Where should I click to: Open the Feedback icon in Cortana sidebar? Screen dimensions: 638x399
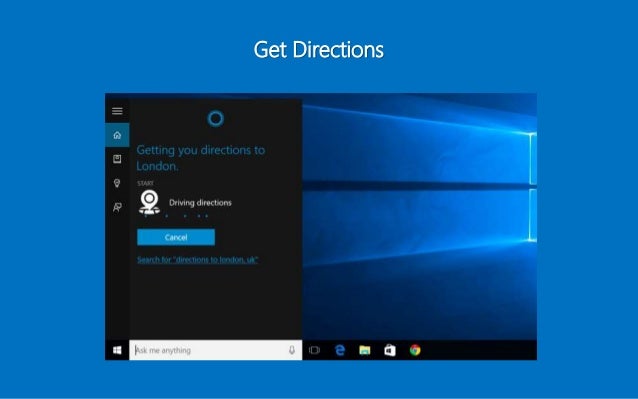tap(117, 207)
